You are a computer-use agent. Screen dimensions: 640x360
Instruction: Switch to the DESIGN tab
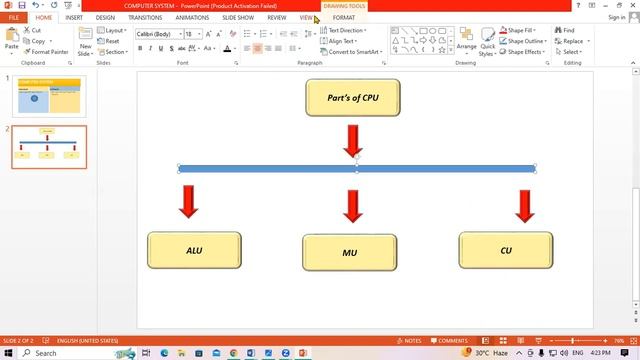[x=105, y=18]
